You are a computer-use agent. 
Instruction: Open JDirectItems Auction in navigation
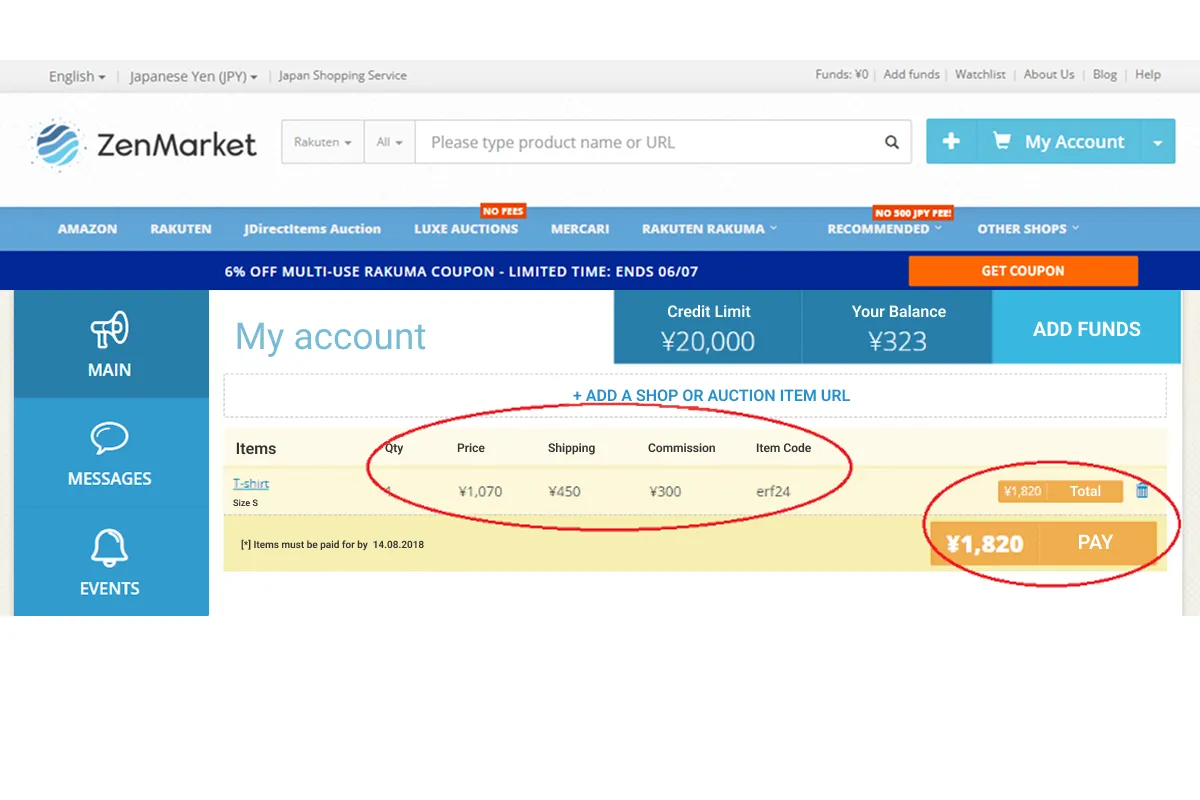[x=312, y=229]
